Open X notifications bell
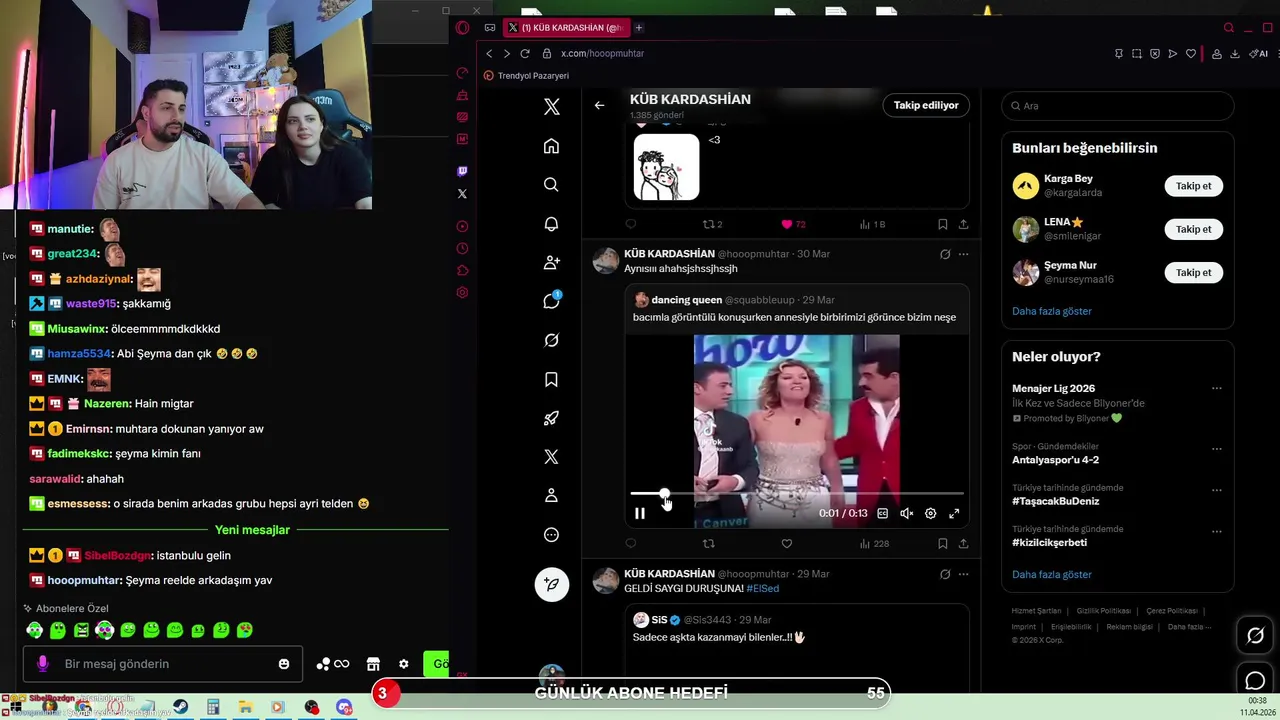 (551, 224)
